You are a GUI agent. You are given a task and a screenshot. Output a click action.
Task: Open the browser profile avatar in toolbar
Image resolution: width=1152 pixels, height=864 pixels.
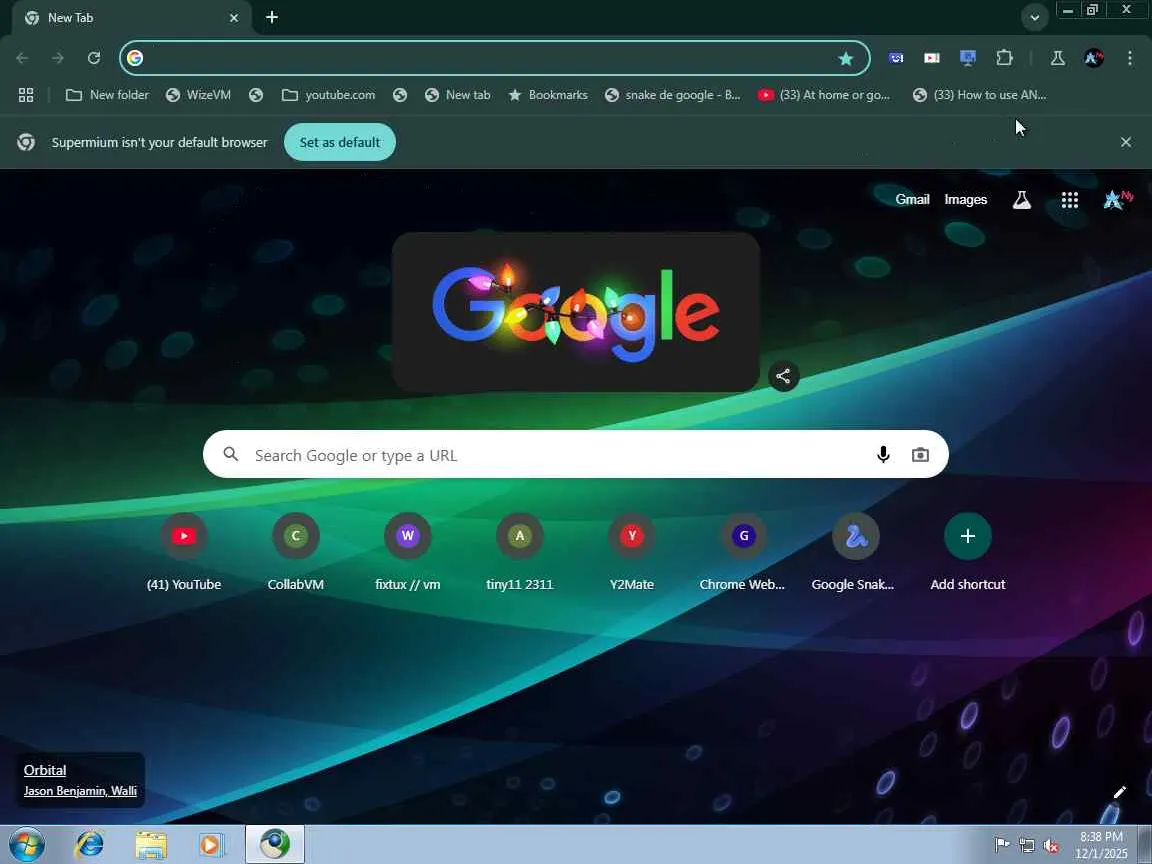click(x=1094, y=58)
